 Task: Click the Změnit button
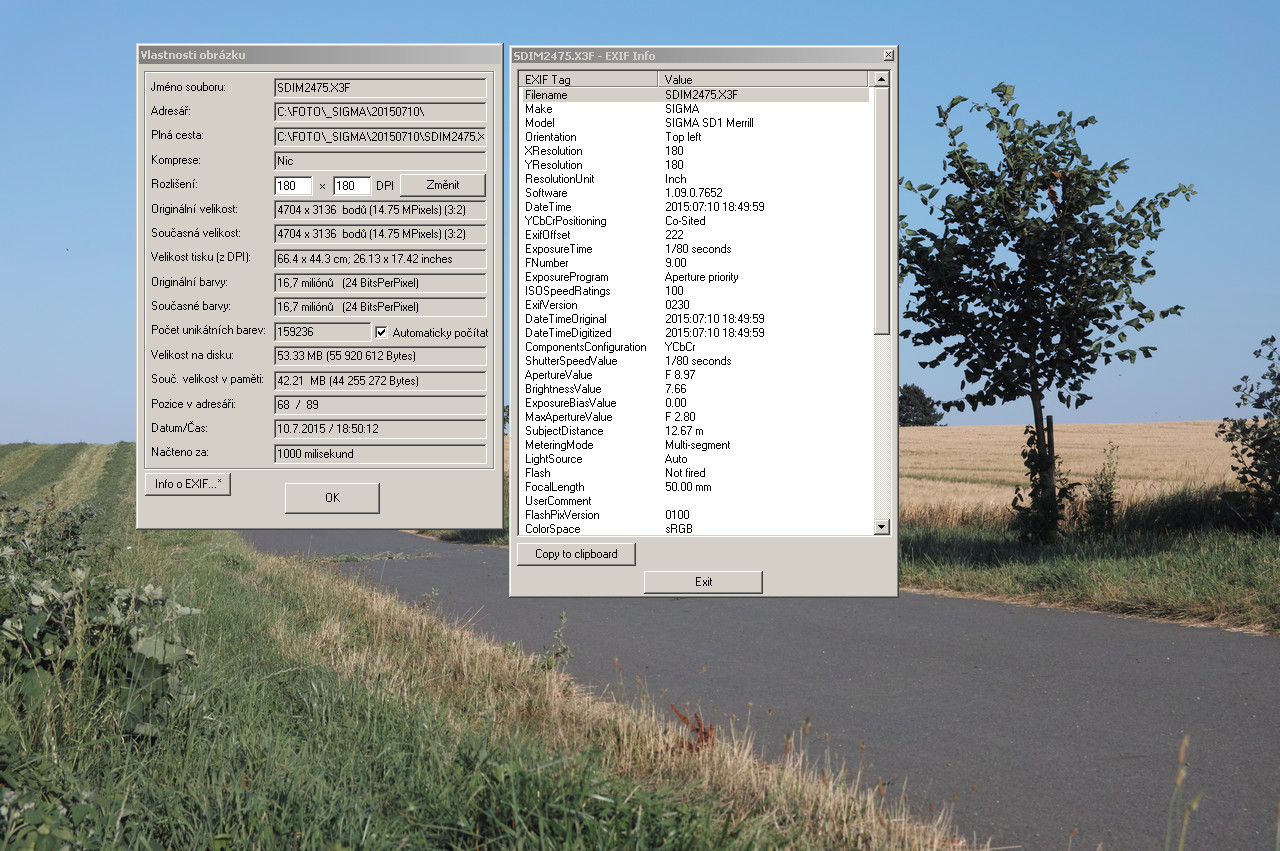pyautogui.click(x=442, y=185)
